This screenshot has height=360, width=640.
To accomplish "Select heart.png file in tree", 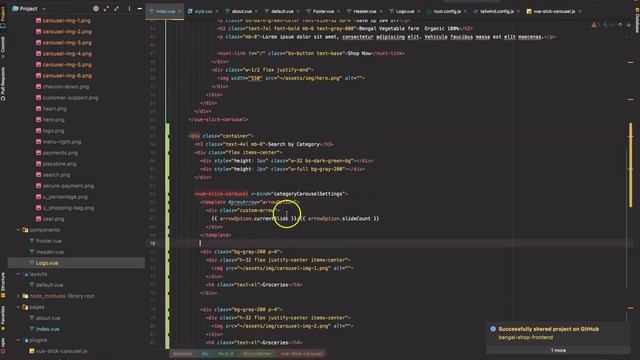I will coord(51,109).
